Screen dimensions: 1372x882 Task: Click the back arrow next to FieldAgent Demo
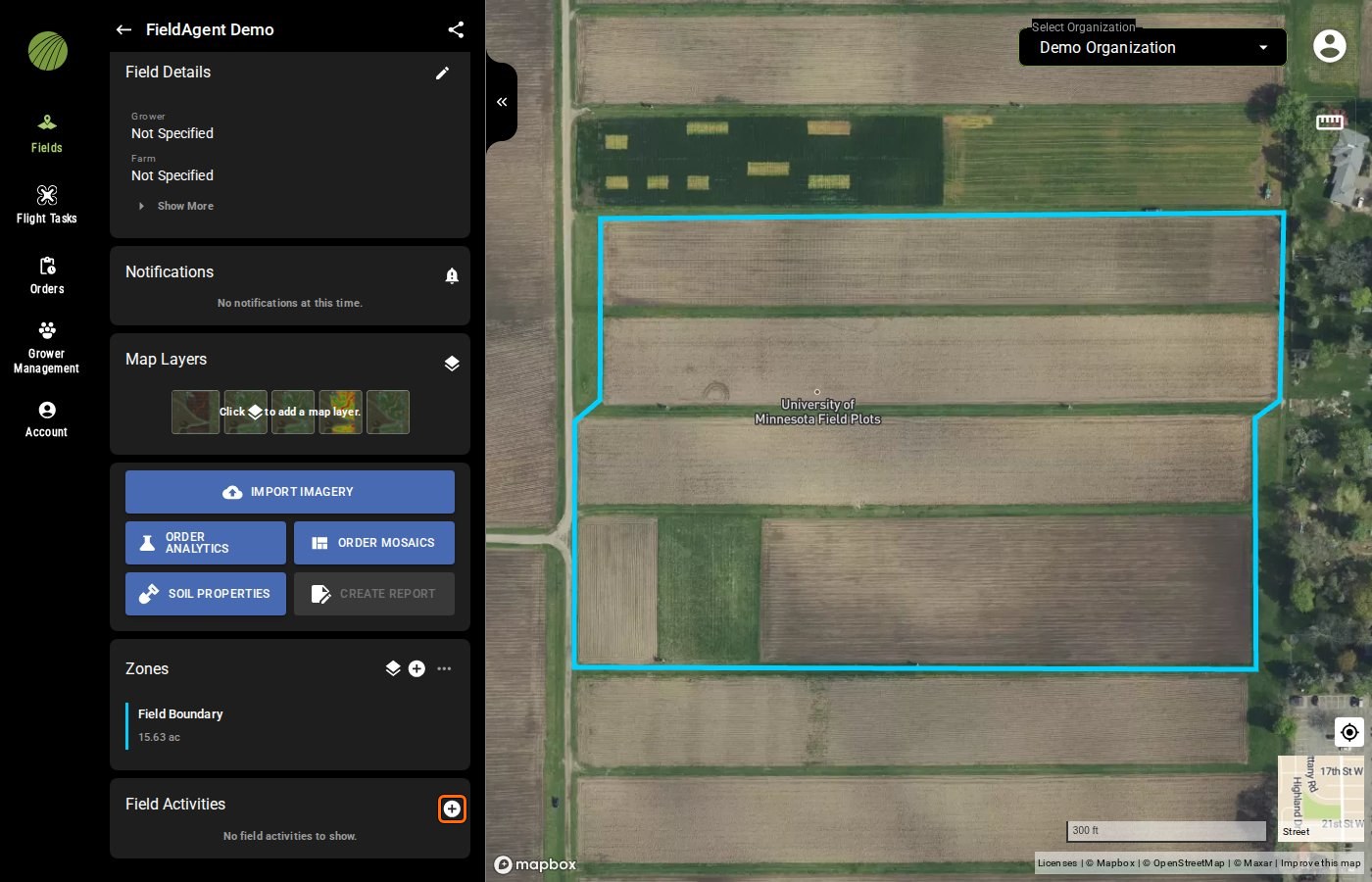click(123, 29)
